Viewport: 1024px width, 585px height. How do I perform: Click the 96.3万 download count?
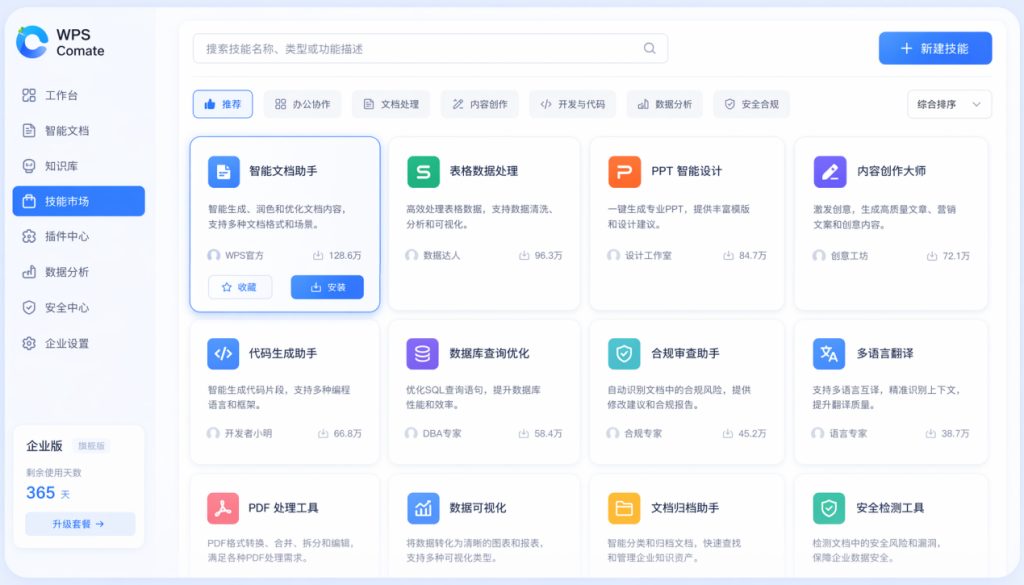541,255
